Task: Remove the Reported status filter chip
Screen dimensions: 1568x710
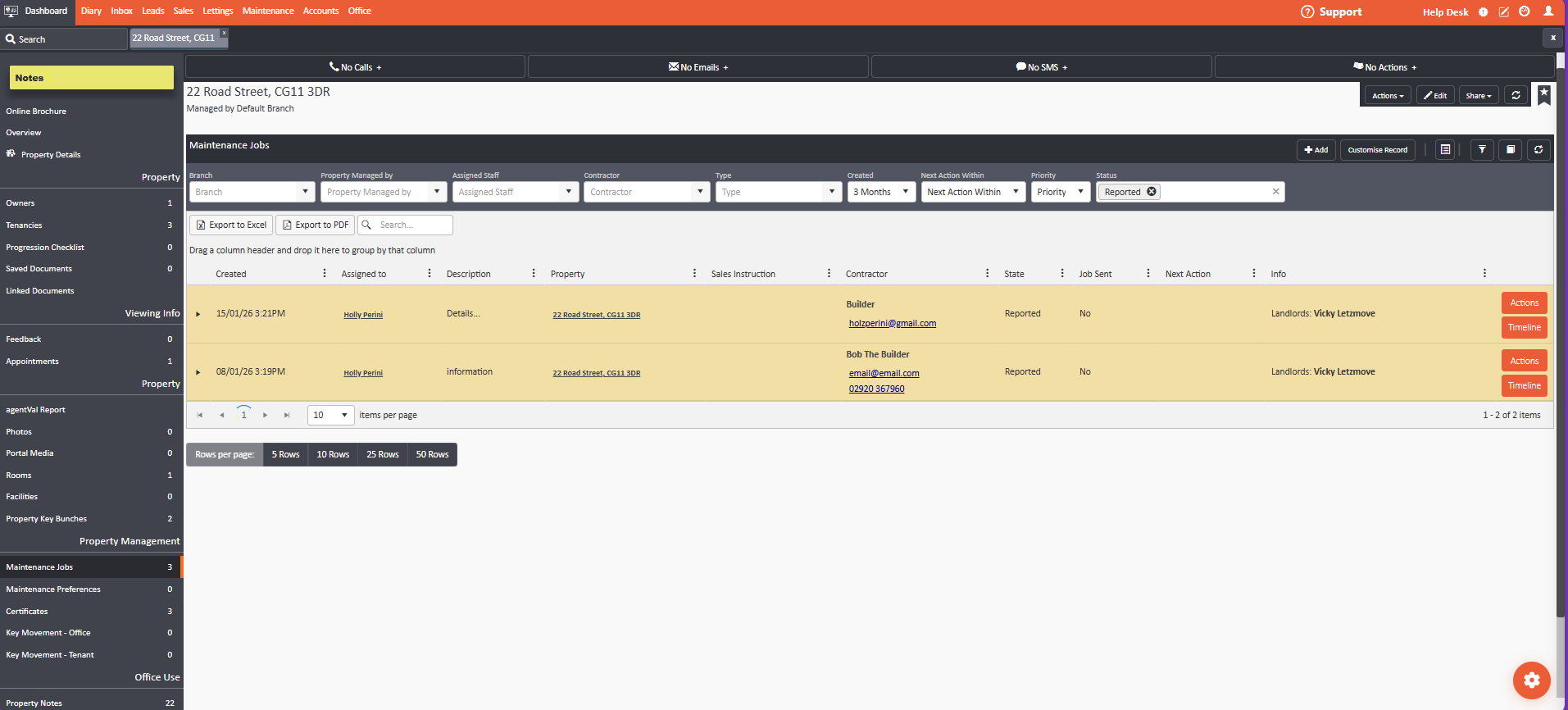Action: pyautogui.click(x=1152, y=192)
